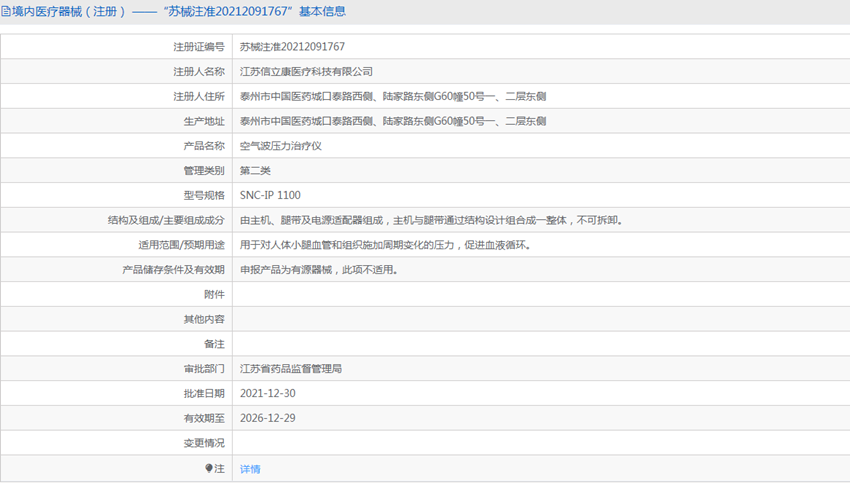
Task: Click approving department 江苏省药品监督管理局
Action: pyautogui.click(x=291, y=369)
